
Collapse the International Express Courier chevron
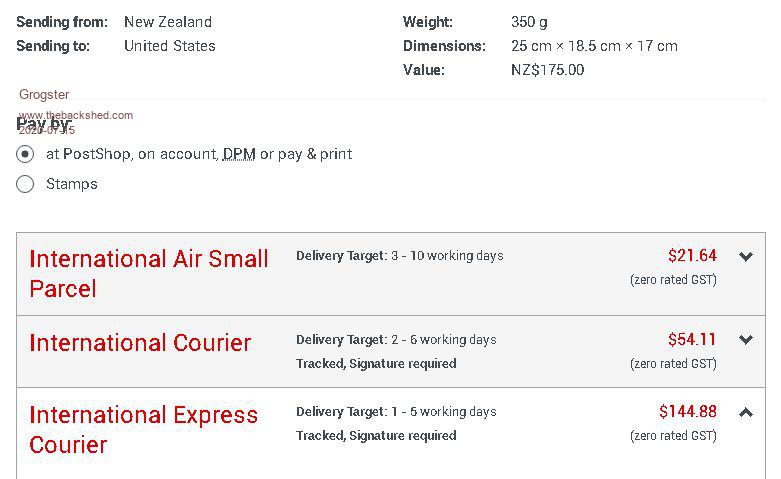point(746,412)
